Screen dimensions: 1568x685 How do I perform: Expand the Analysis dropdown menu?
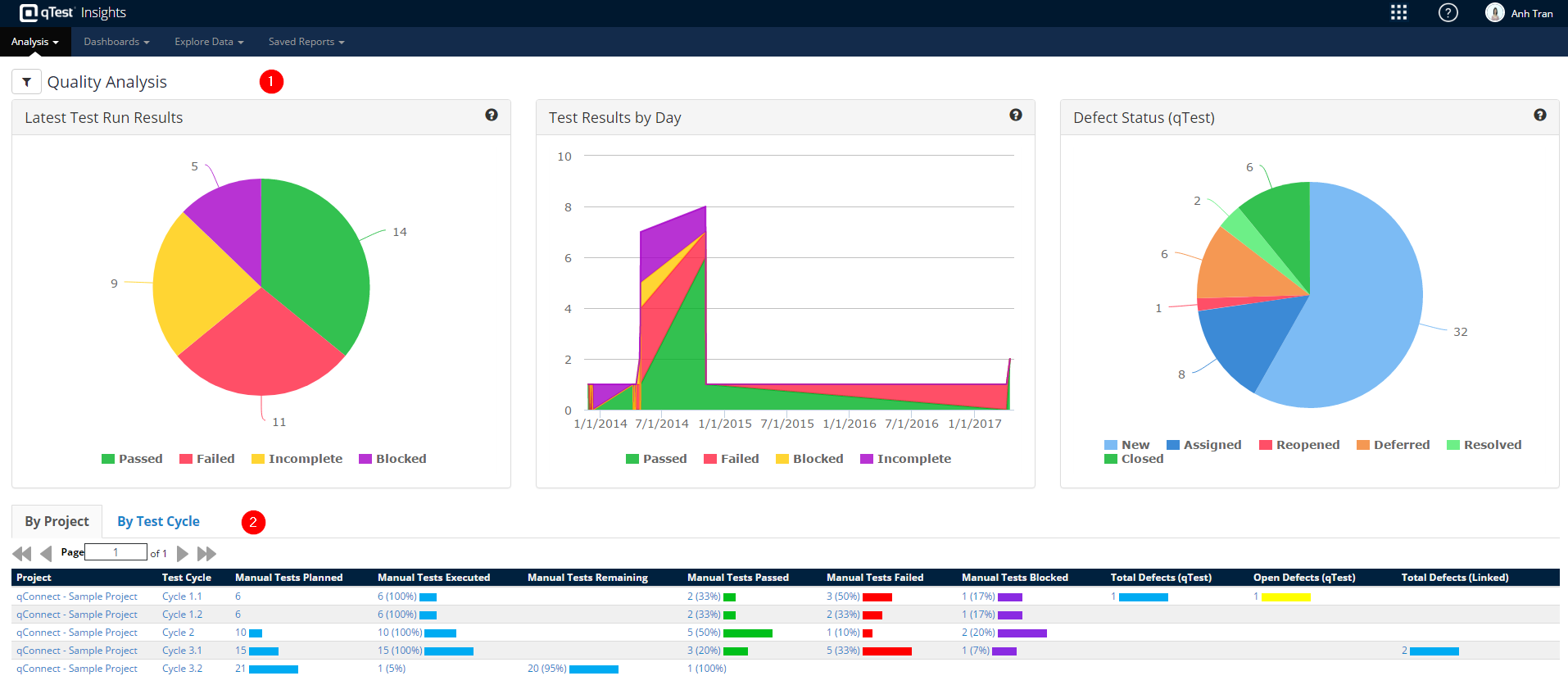35,42
